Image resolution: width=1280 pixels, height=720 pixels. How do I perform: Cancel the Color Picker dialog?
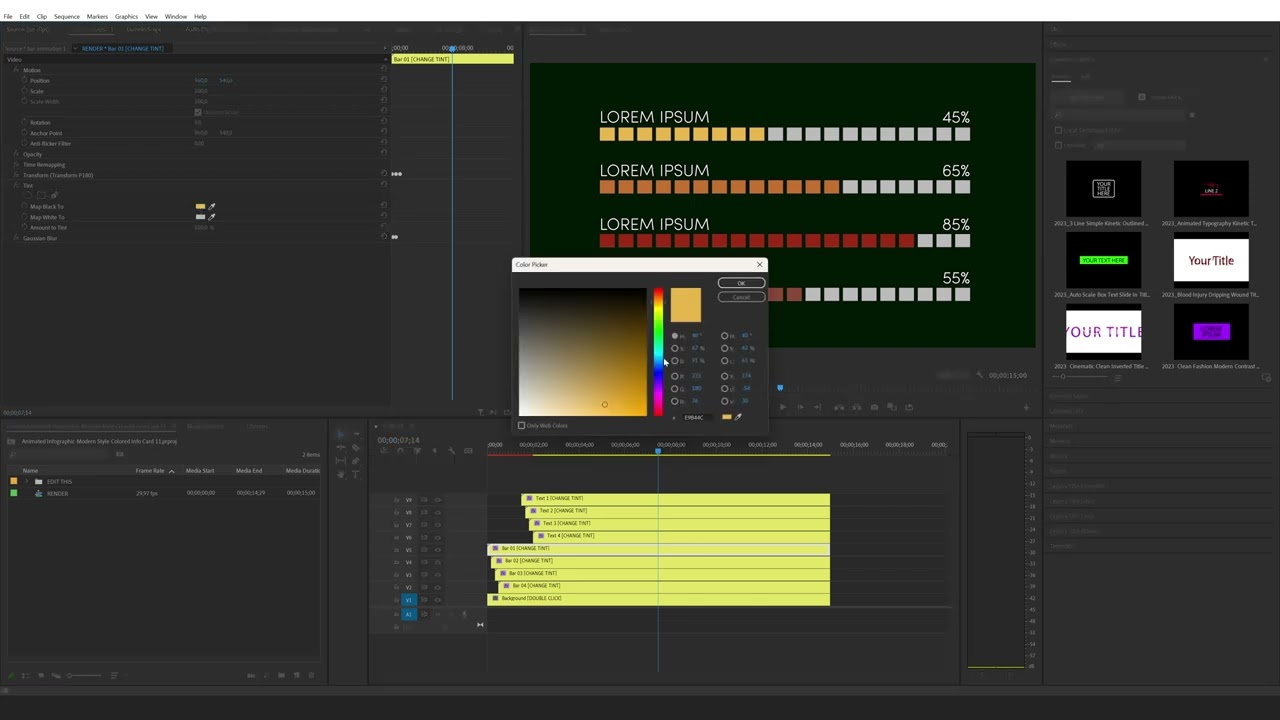741,297
